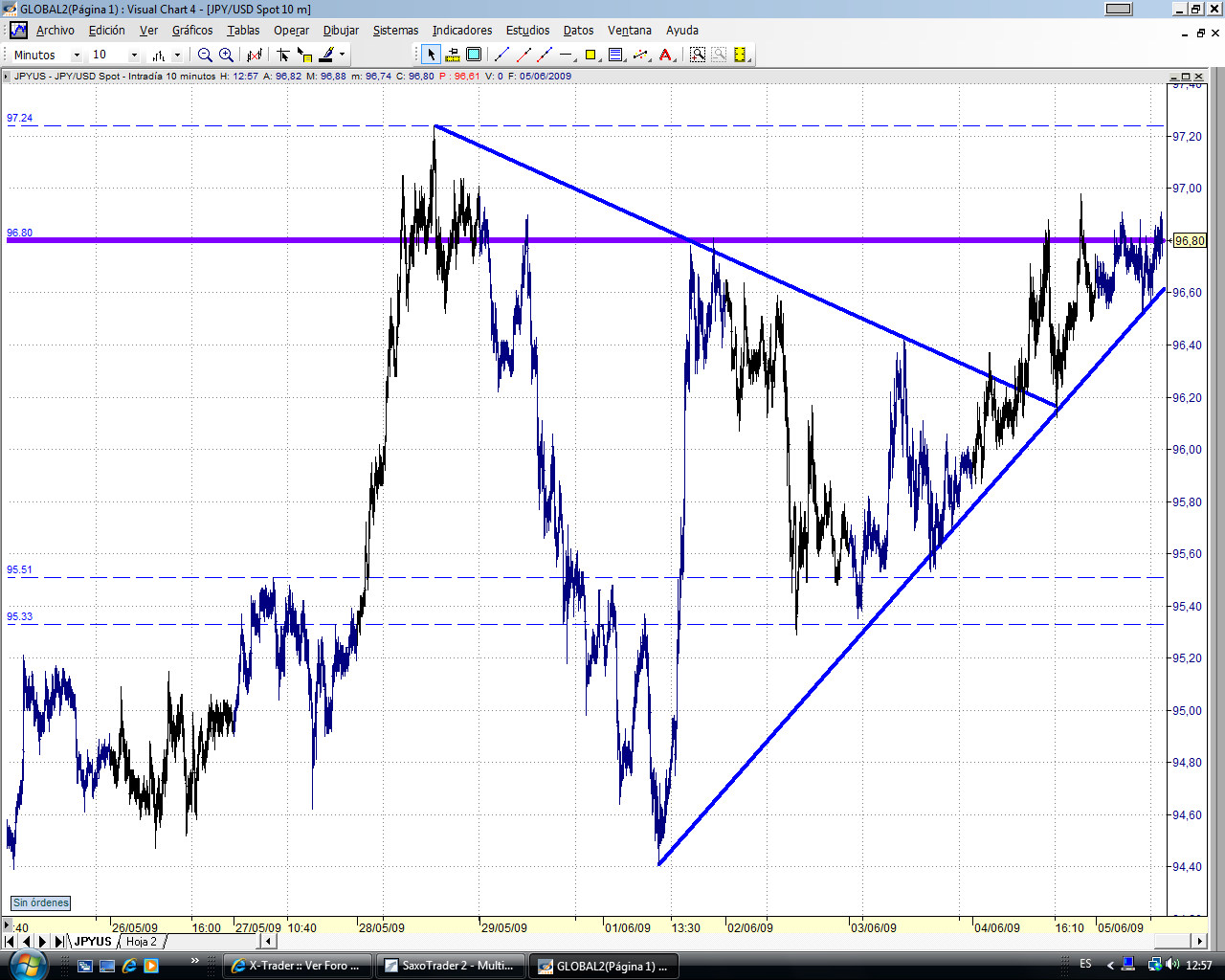Expand the arrow at the chart info bar start
1225x980 pixels.
[x=7, y=77]
